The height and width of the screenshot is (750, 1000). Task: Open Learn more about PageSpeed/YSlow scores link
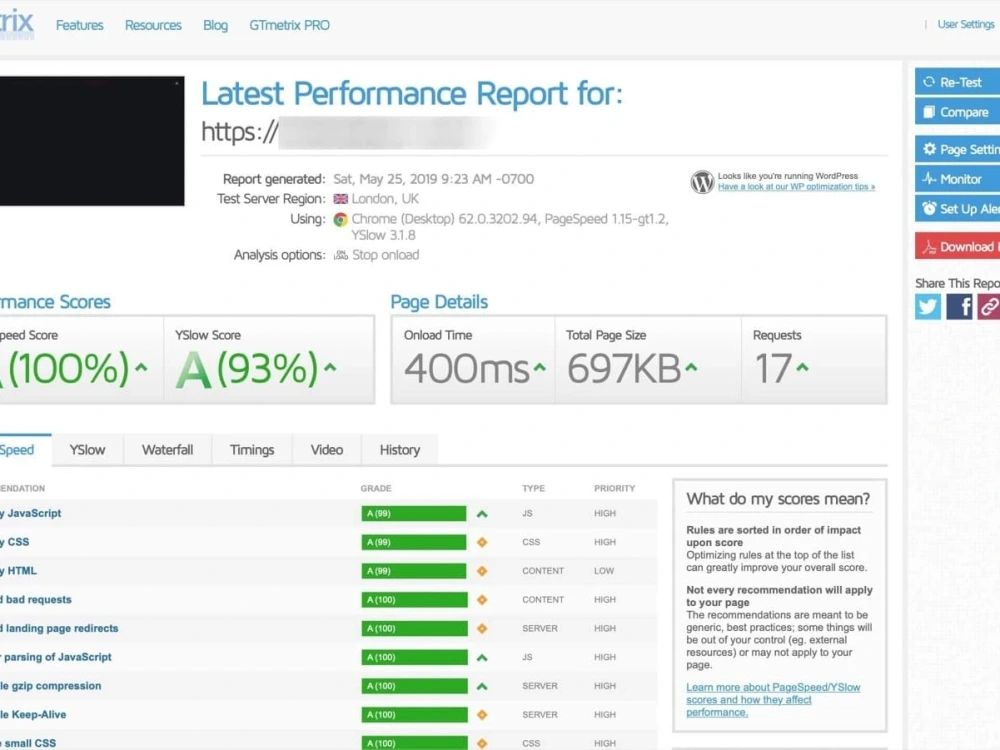coord(773,700)
